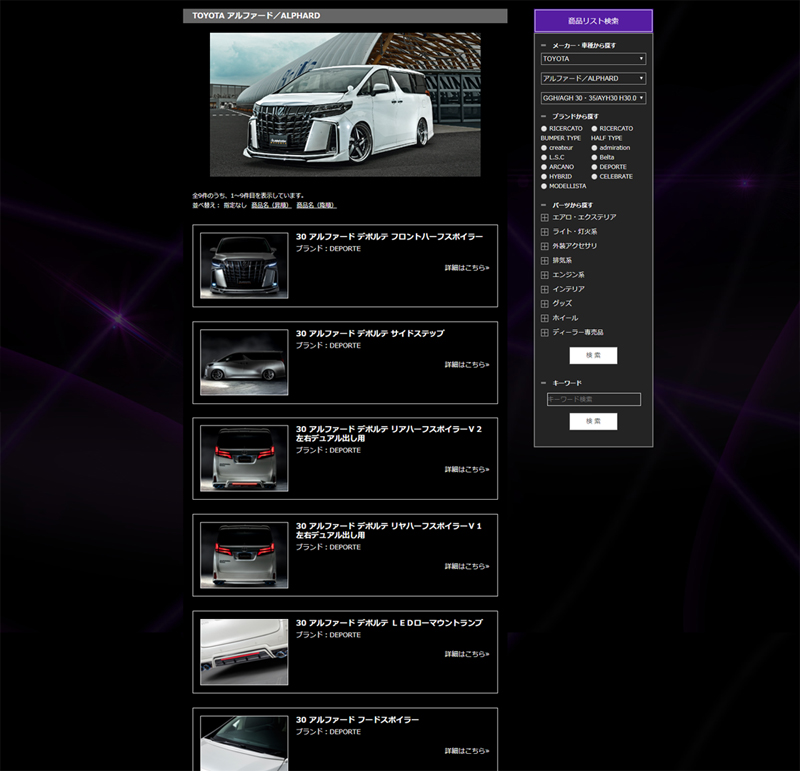Open title 30 アルファード デポルテ サイドステップ
Viewport: 800px width, 771px height.
coord(370,334)
